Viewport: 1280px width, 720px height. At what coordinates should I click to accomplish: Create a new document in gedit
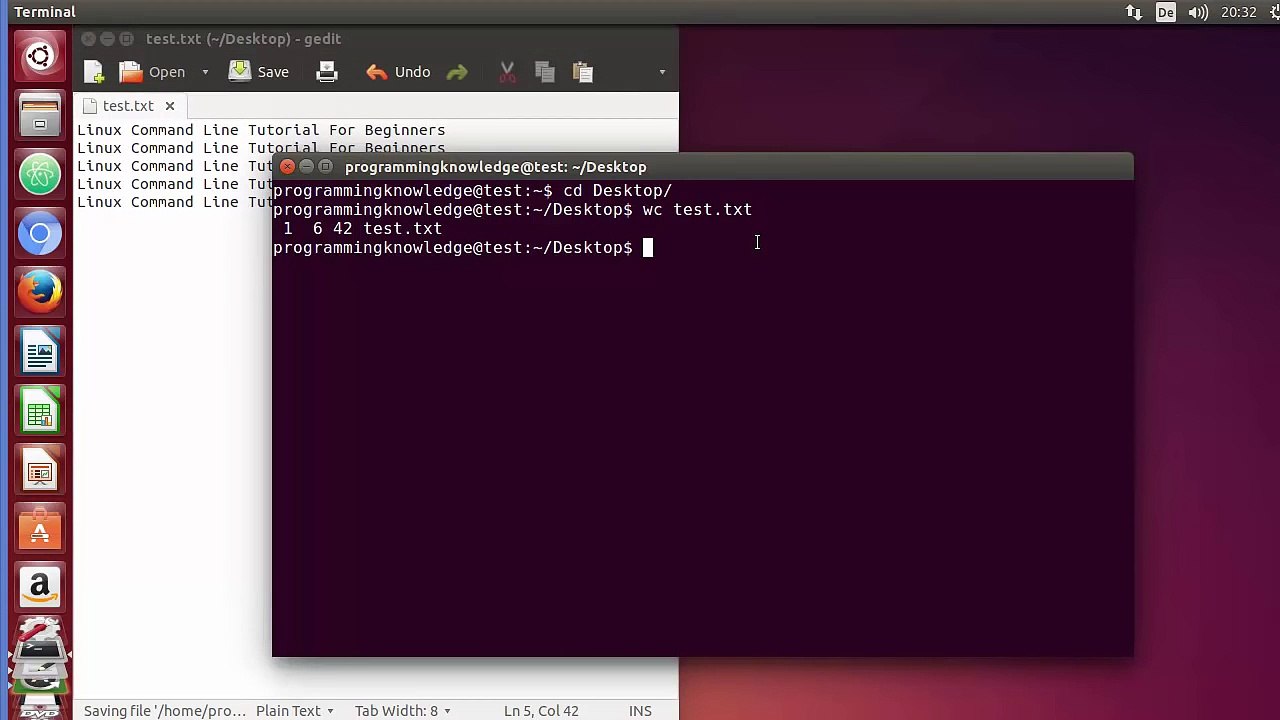tap(94, 72)
